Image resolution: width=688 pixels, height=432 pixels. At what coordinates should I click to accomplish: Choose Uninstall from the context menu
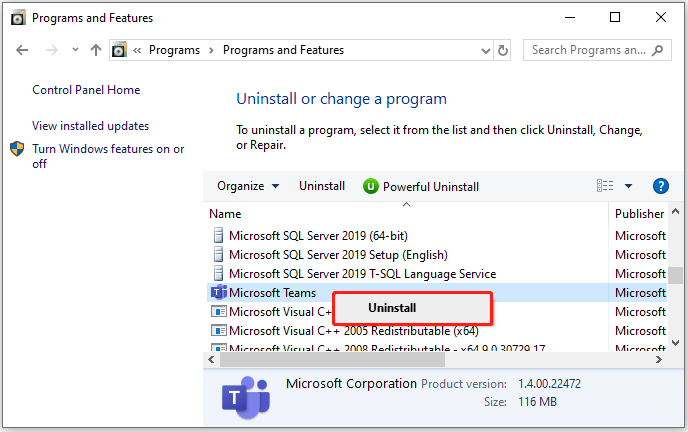point(412,308)
